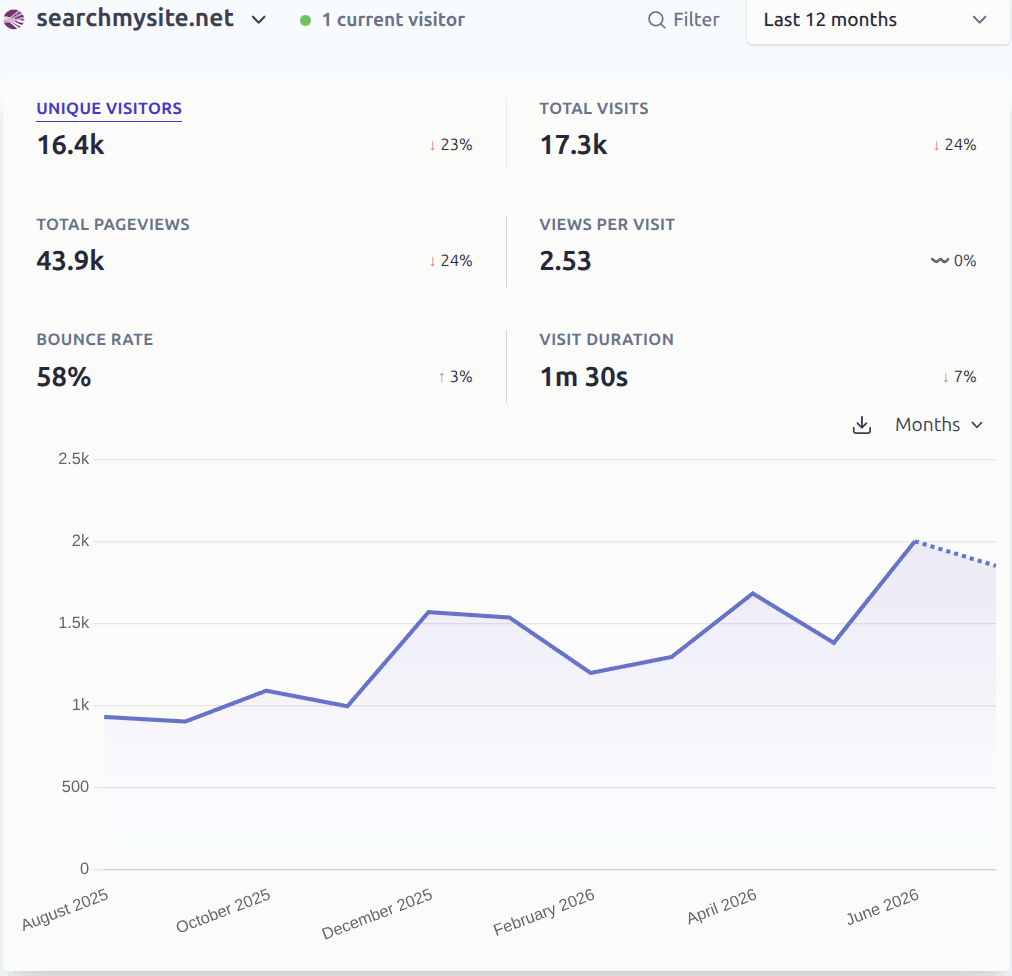Open the Months interval dropdown
The height and width of the screenshot is (976, 1012).
[938, 425]
